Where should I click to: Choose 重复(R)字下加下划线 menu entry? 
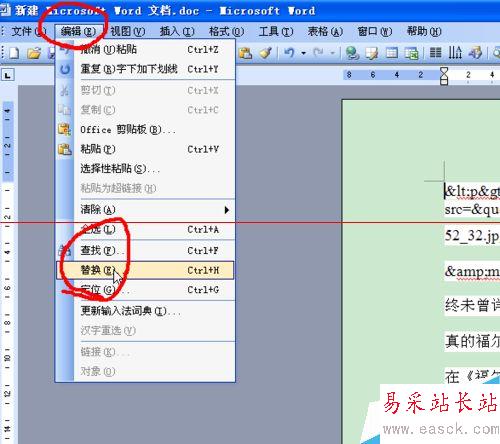(x=146, y=69)
